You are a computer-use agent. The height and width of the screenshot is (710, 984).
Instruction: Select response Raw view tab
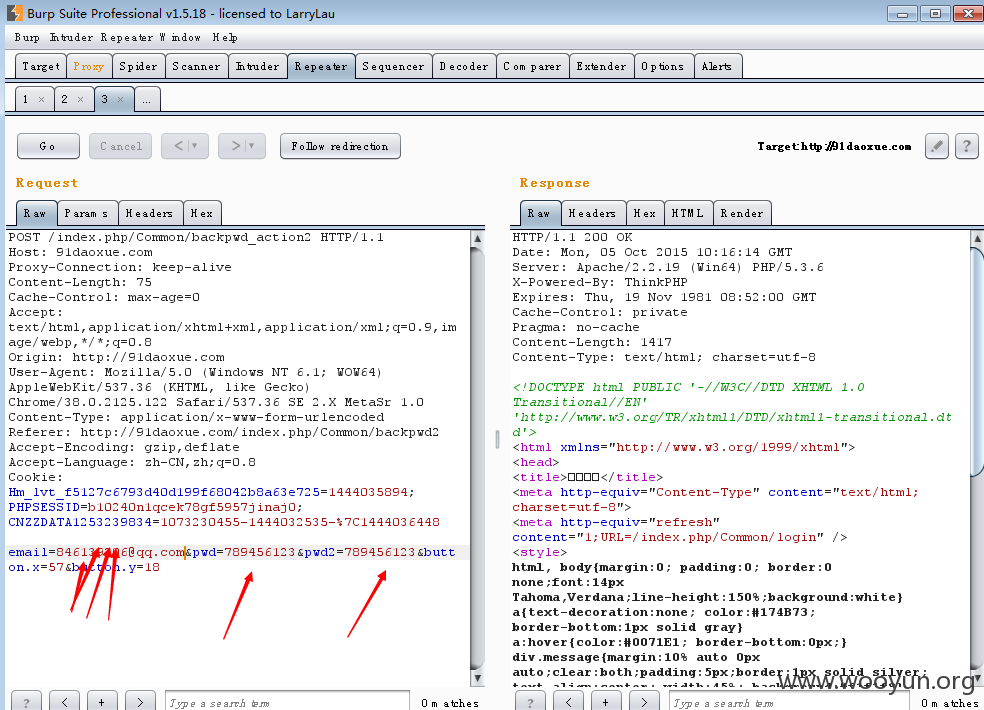[x=540, y=213]
